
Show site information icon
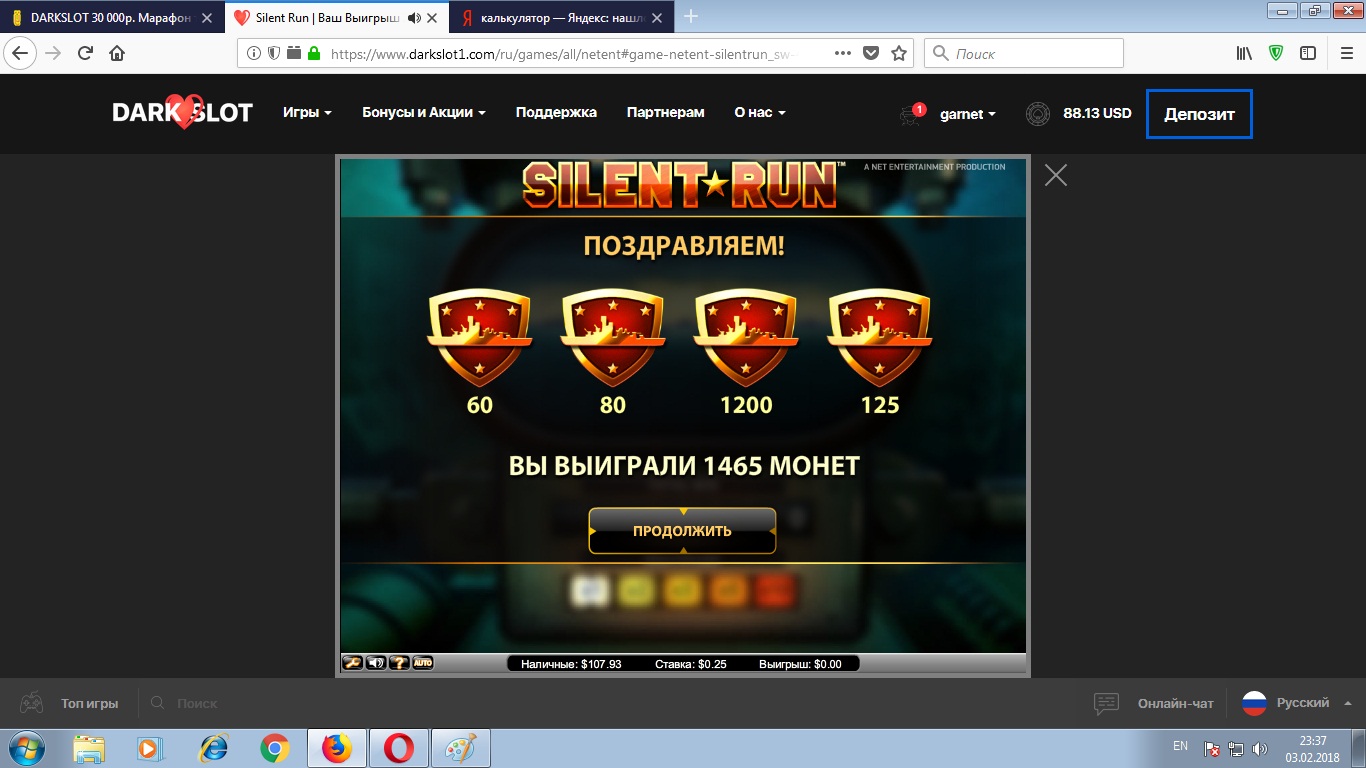(x=254, y=54)
